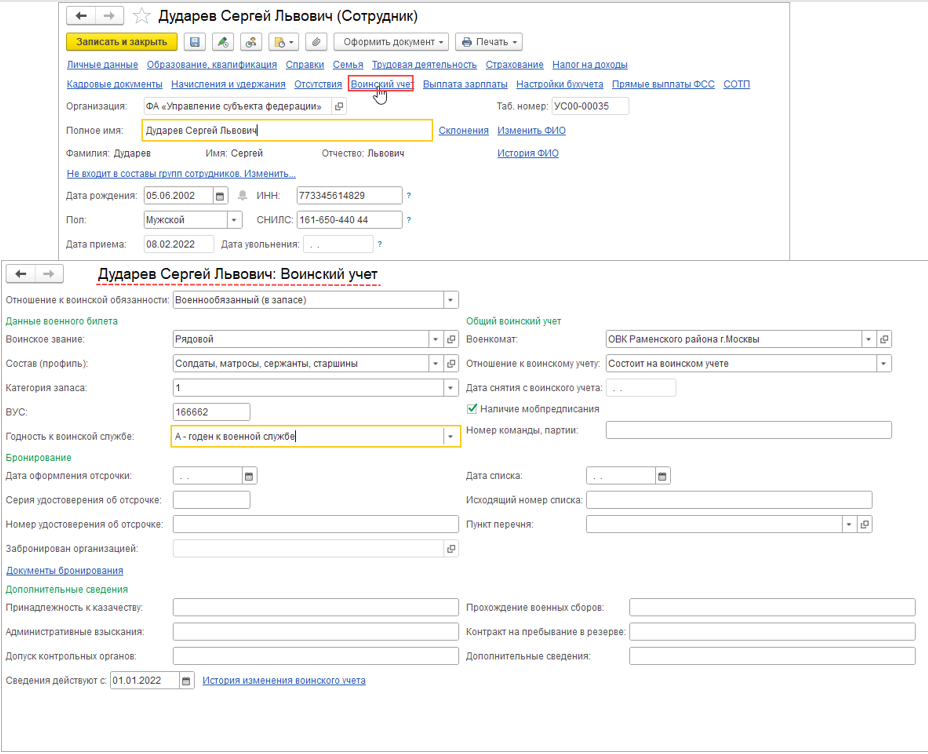928x754 pixels.
Task: Expand Отношение к воинской обязанности dropdown
Action: tap(450, 299)
